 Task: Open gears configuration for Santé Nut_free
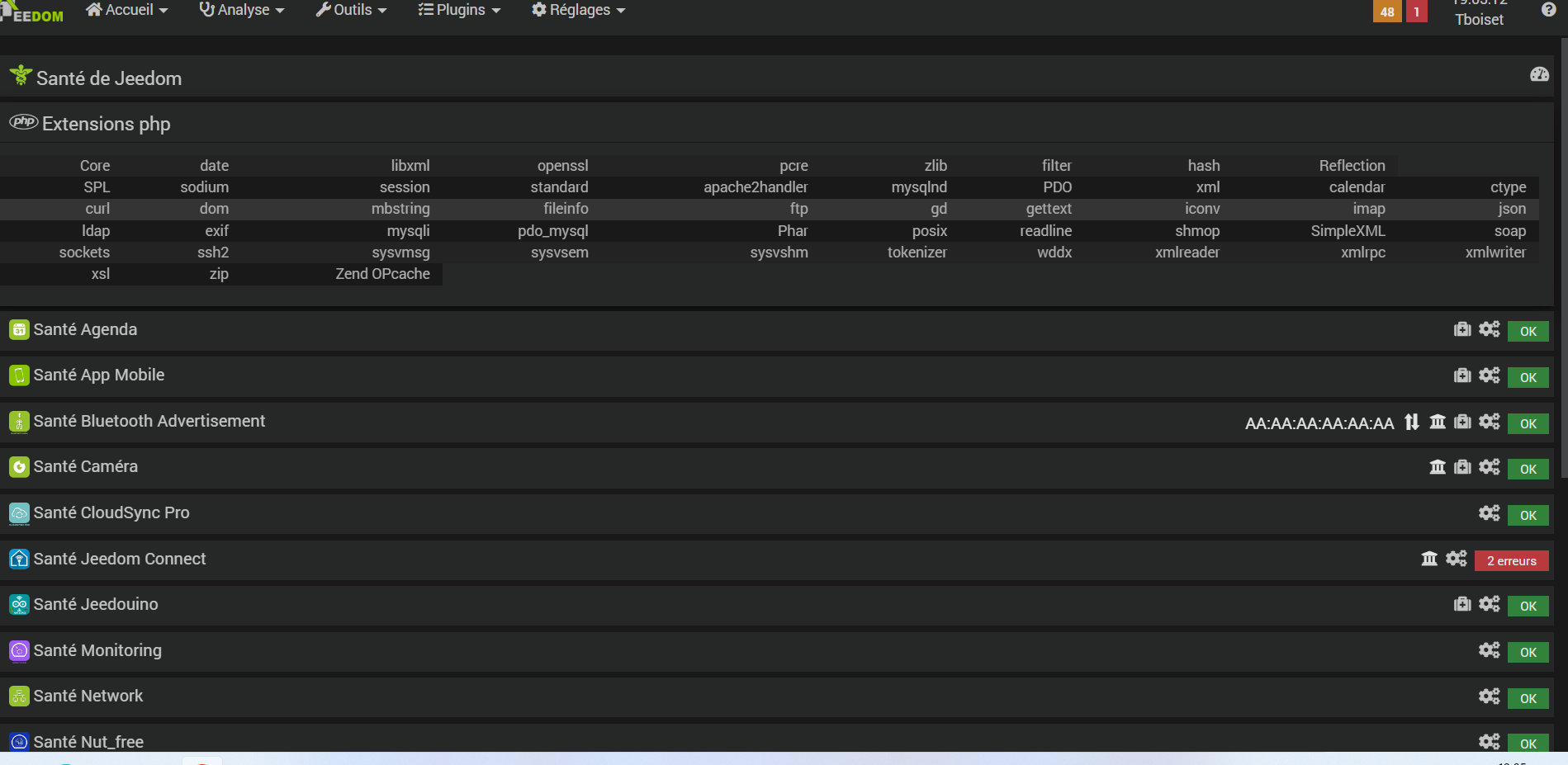point(1489,742)
